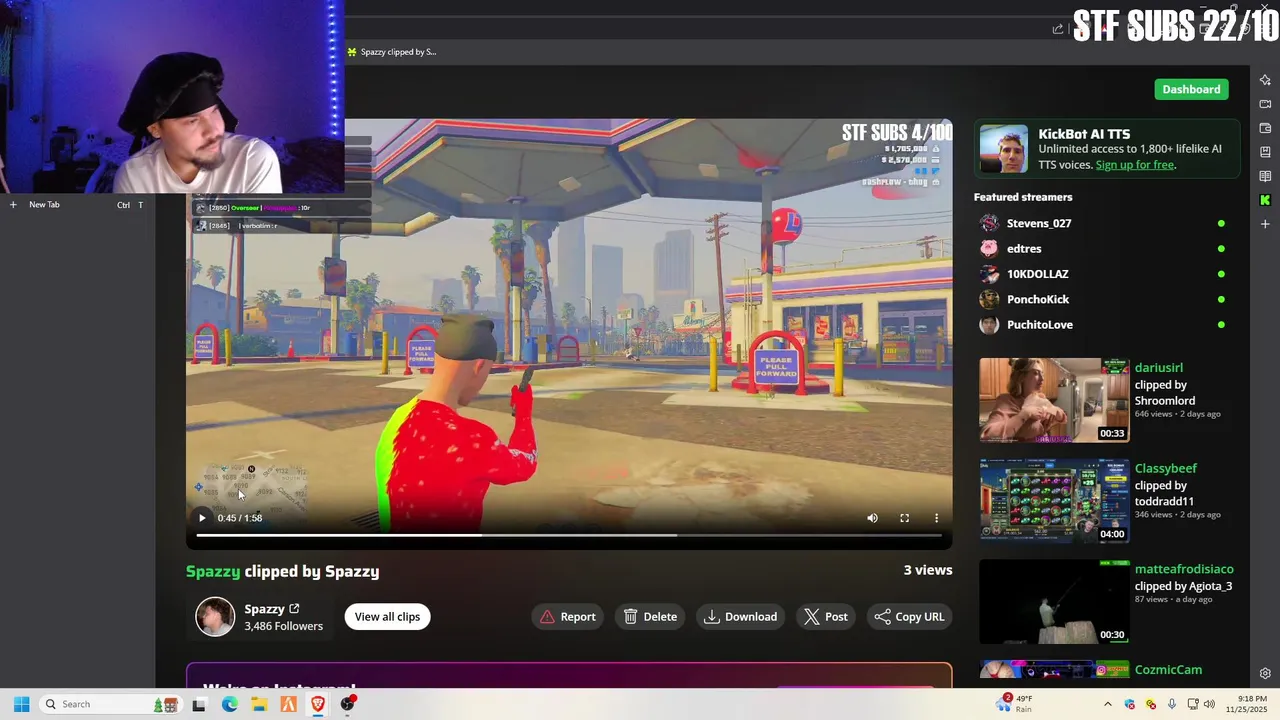The width and height of the screenshot is (1280, 720).
Task: Click the Classybeef channel name
Action: [x=1165, y=468]
